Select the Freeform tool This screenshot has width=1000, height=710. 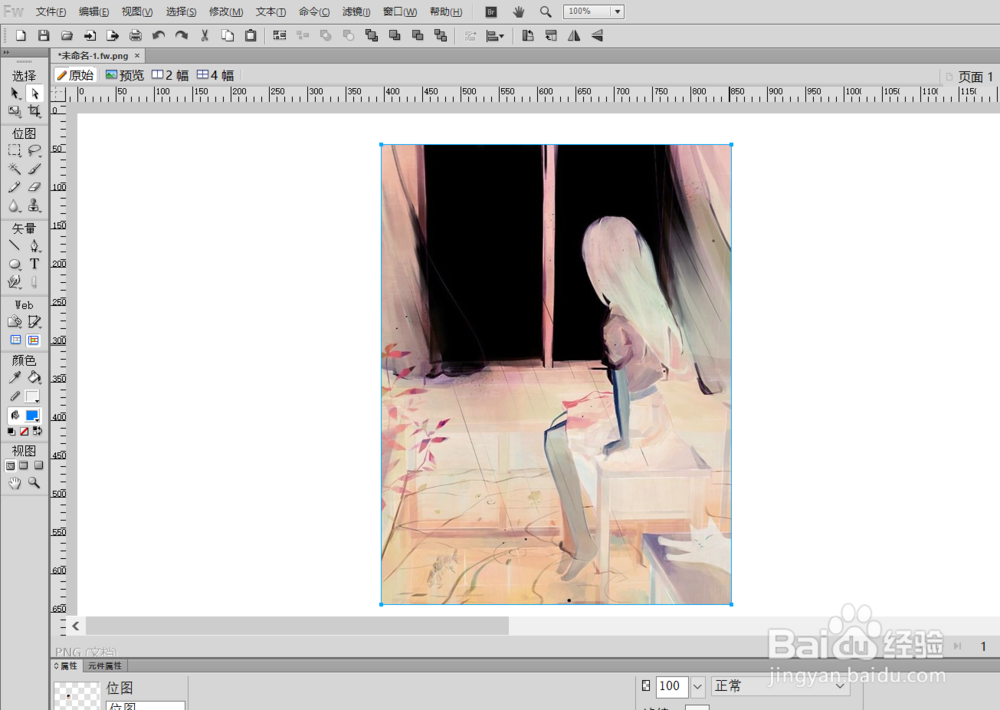coord(15,282)
